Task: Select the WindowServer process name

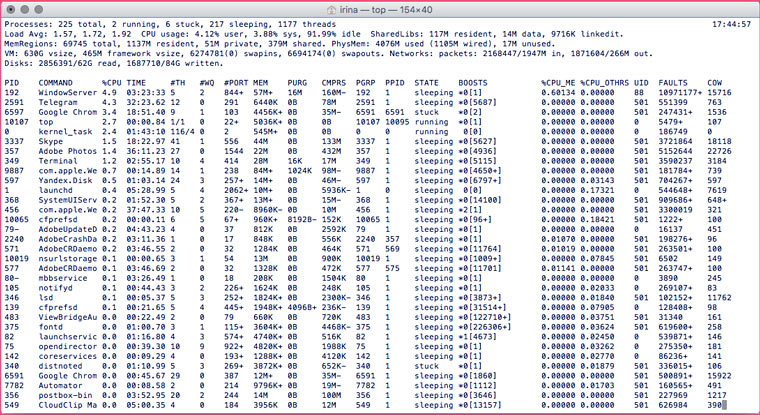Action: coord(68,93)
